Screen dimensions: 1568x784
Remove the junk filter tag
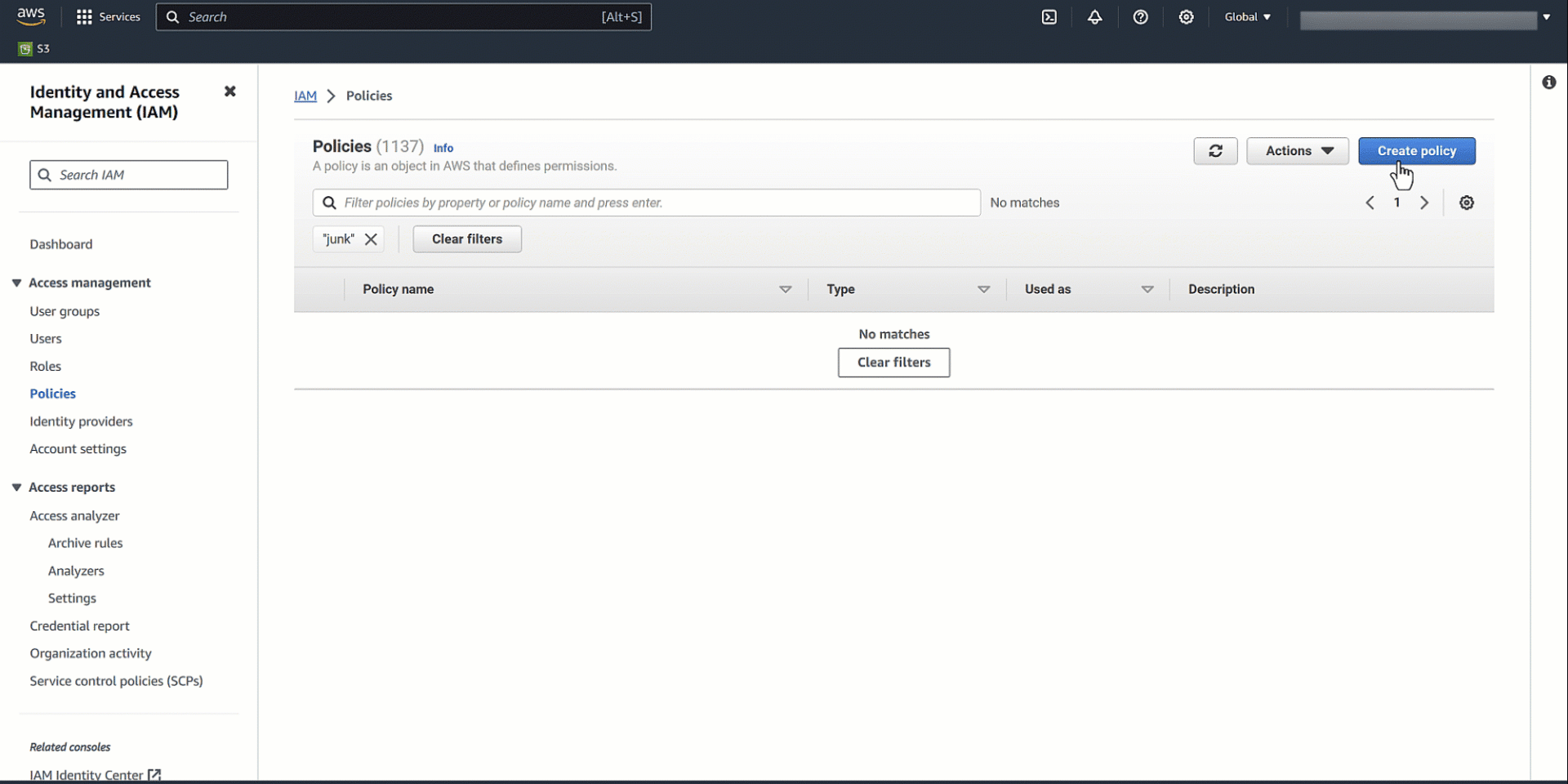(x=372, y=238)
